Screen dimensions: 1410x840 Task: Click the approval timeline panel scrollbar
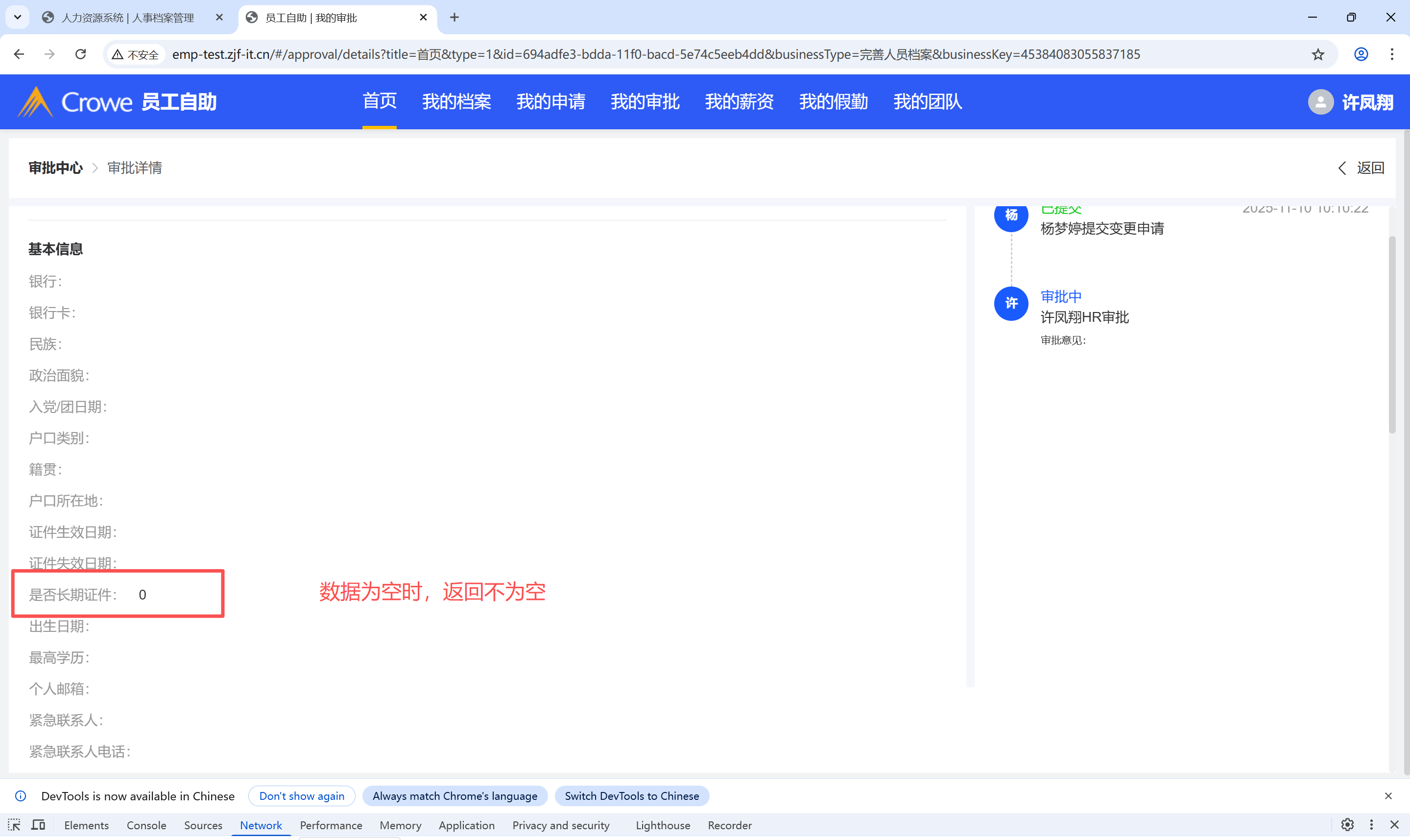pyautogui.click(x=1391, y=334)
